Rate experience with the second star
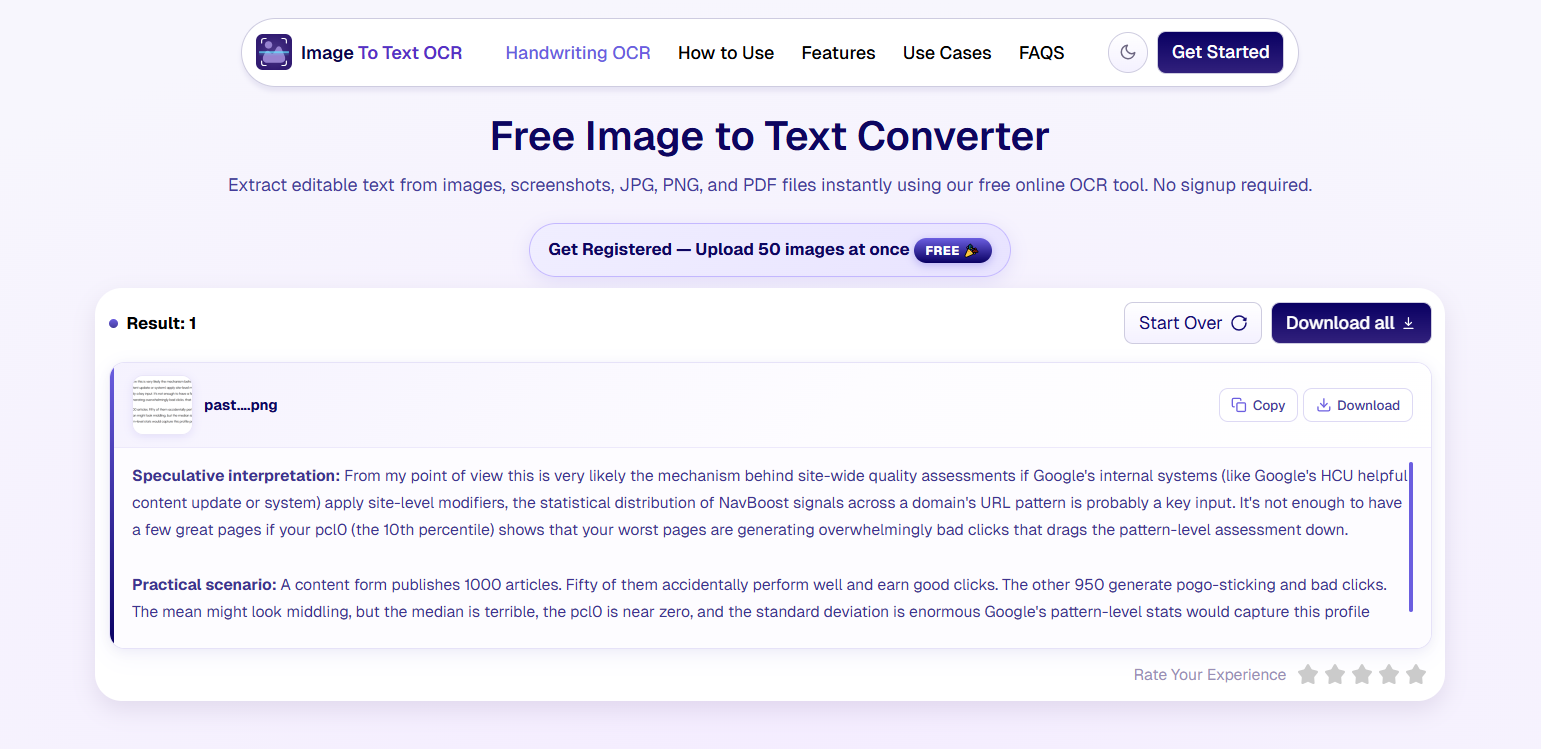The width and height of the screenshot is (1541, 749). pyautogui.click(x=1335, y=675)
